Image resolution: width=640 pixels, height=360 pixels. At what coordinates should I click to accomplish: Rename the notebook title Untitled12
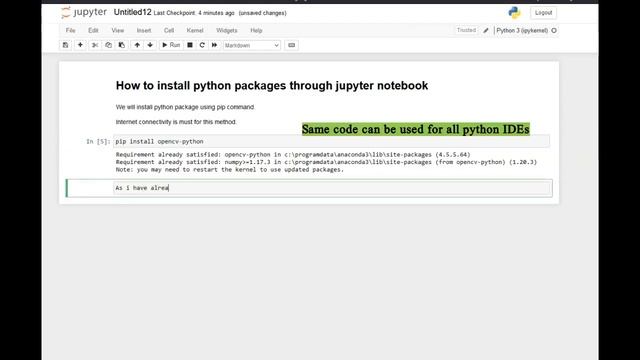pyautogui.click(x=133, y=13)
